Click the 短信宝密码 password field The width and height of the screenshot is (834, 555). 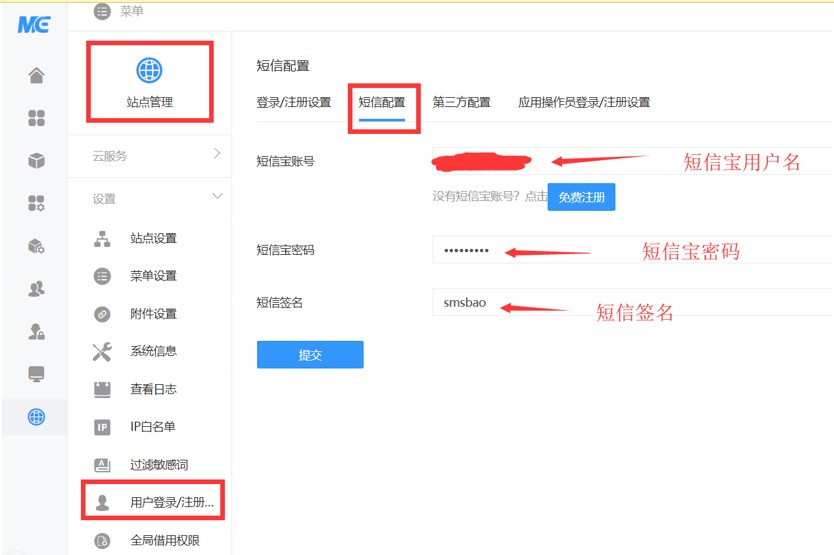click(x=630, y=250)
